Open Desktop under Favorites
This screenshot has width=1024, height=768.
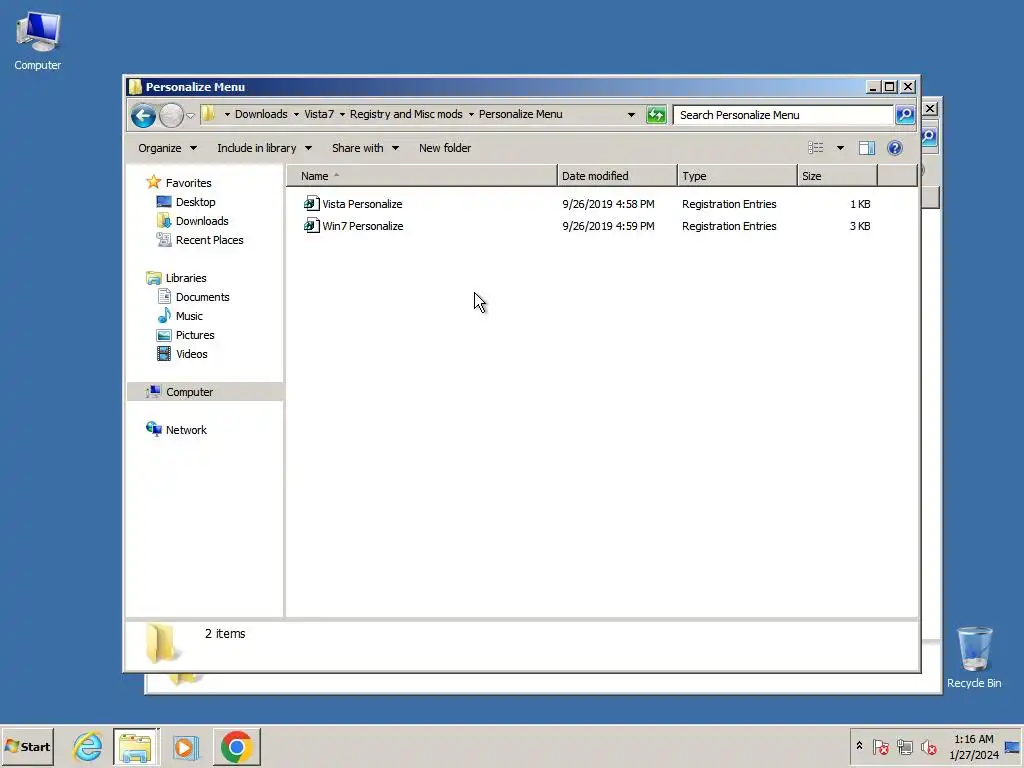pos(195,202)
